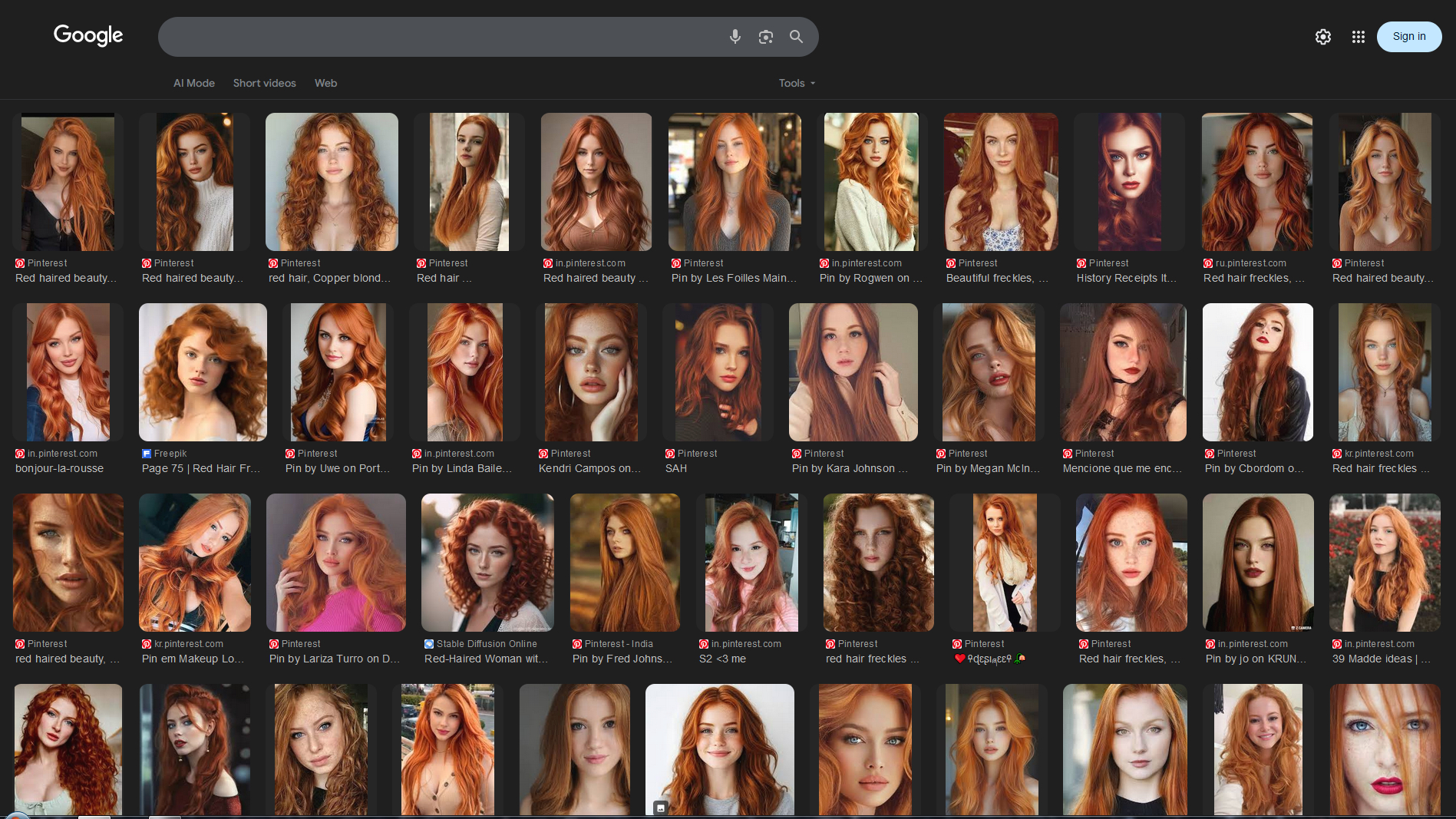This screenshot has height=819, width=1456.
Task: Open the image above 'Pin by Cbordom o...'
Action: (x=1257, y=372)
